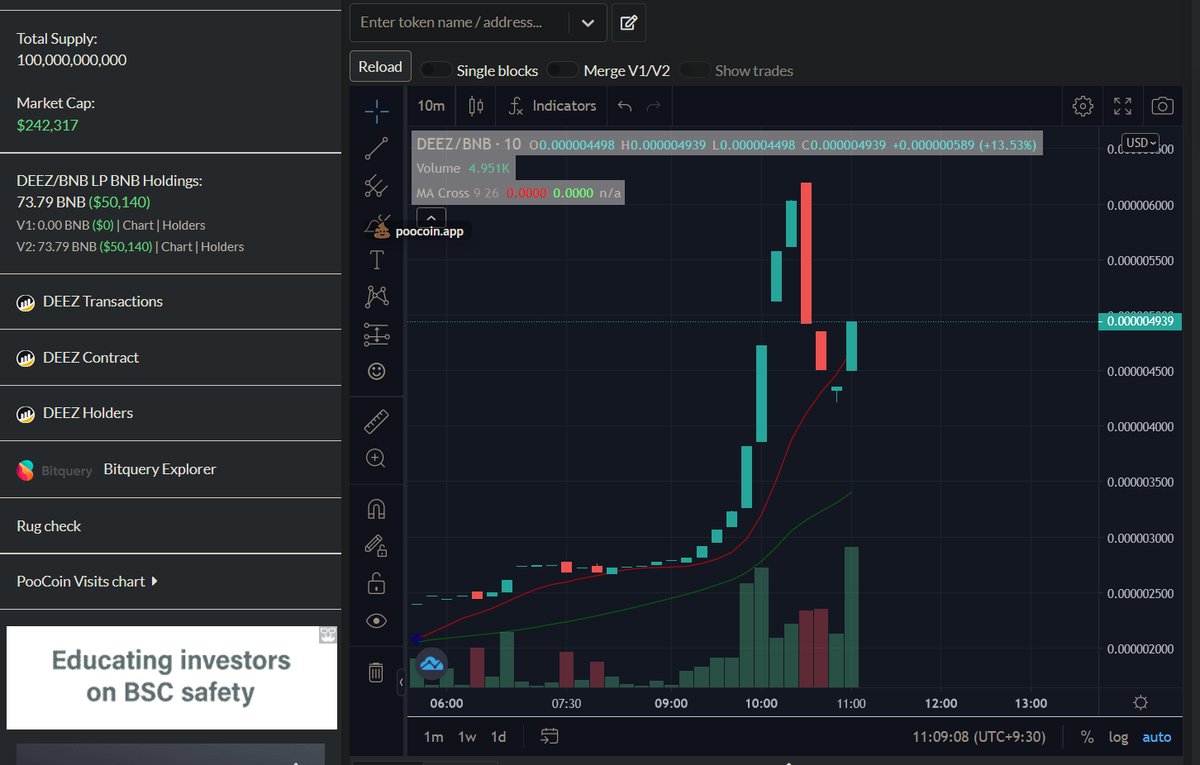Enter fullscreen chart mode
The height and width of the screenshot is (765, 1200).
pos(1122,106)
